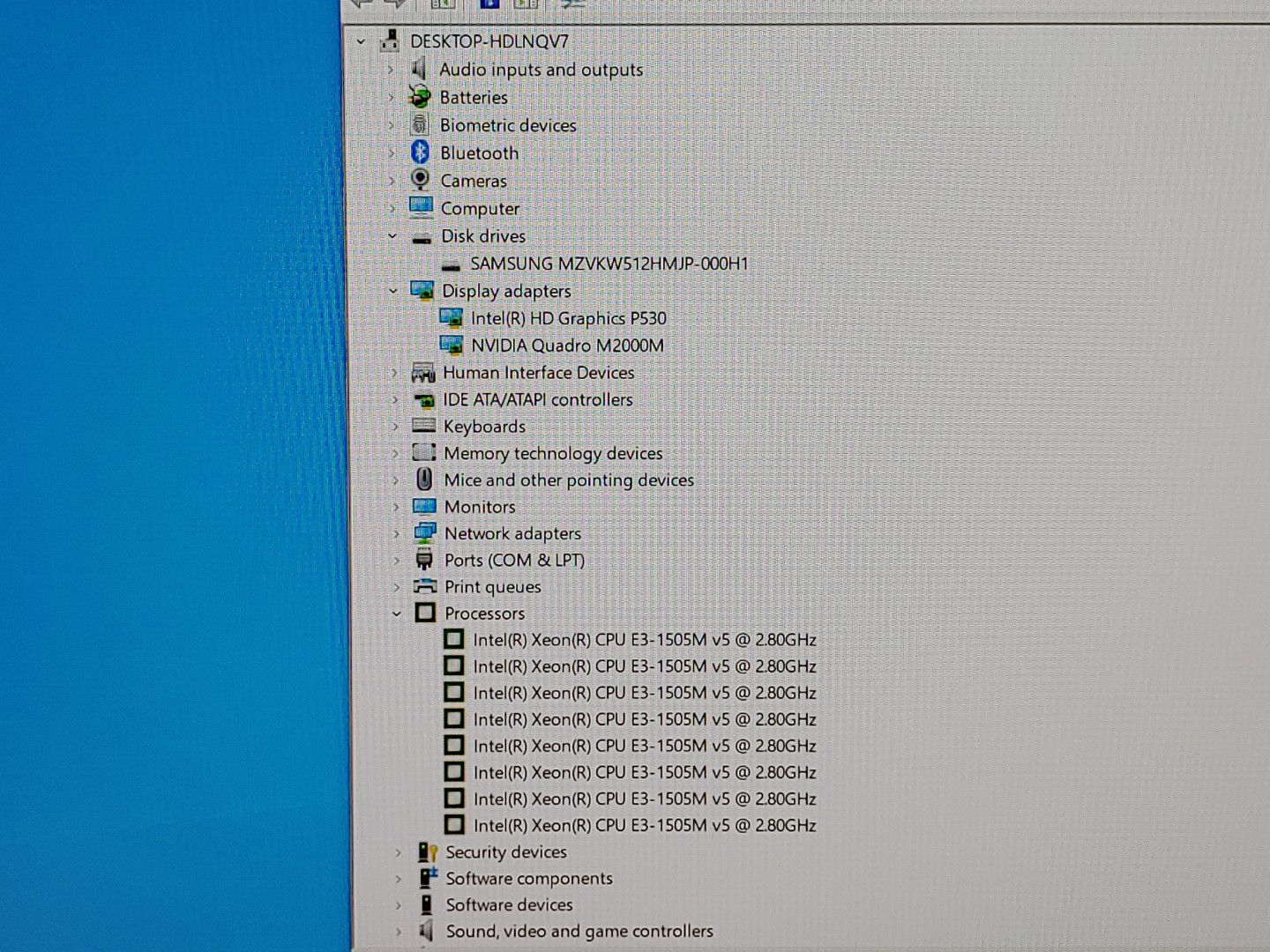Click the Cameras device category icon
1270x952 pixels.
421,180
